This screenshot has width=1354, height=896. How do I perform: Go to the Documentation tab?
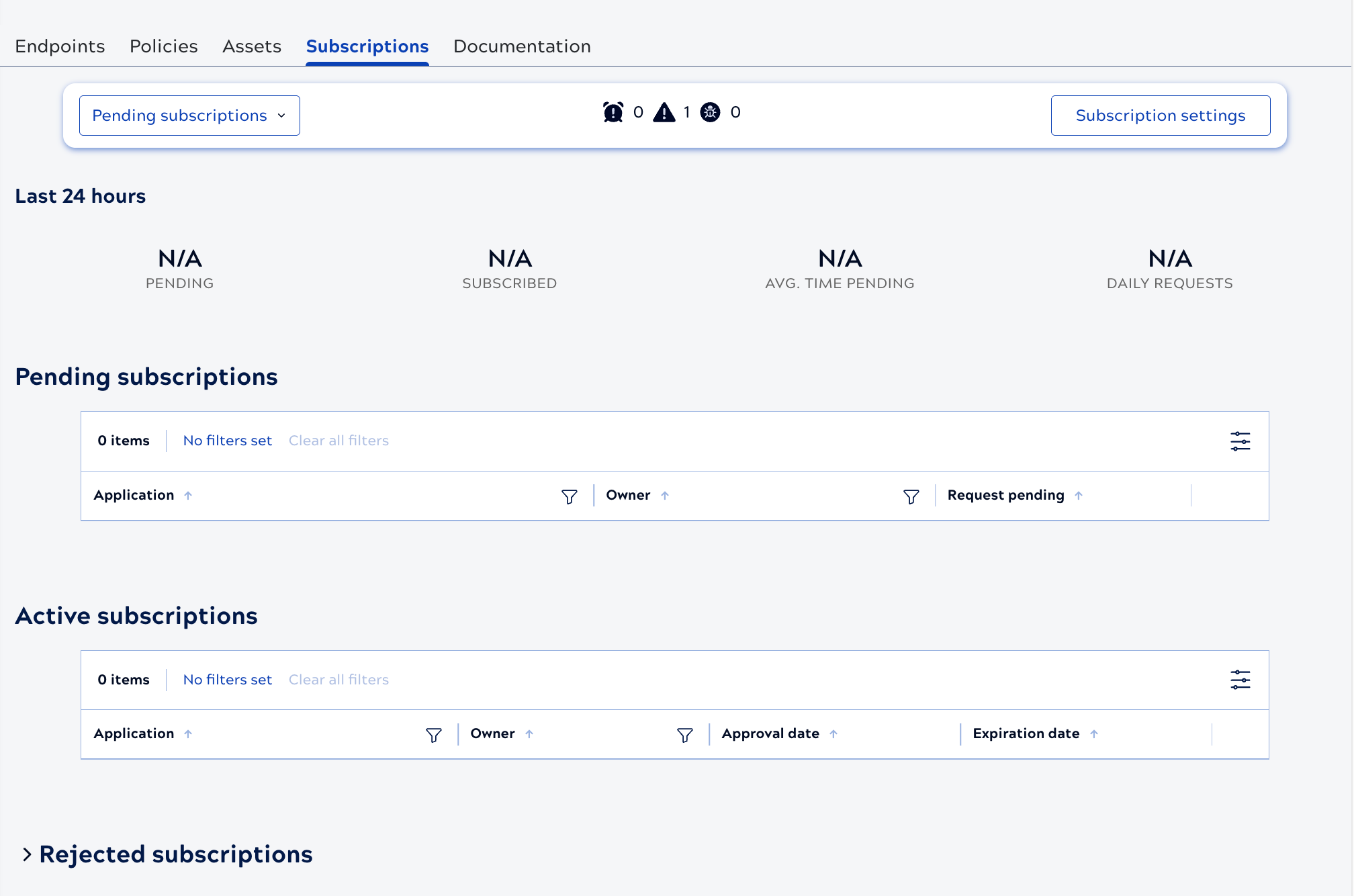coord(522,46)
